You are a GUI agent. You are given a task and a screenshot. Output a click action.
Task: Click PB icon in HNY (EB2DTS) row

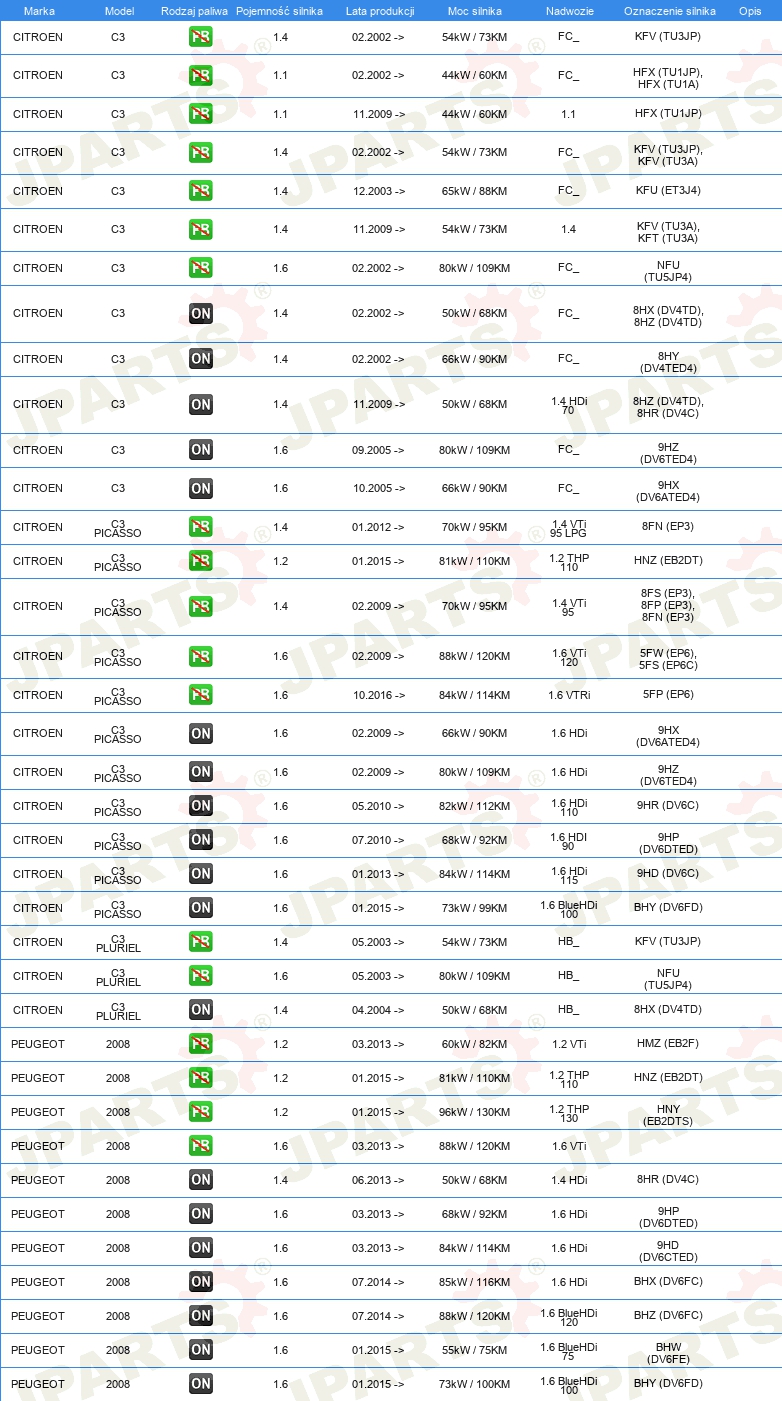(x=201, y=1112)
